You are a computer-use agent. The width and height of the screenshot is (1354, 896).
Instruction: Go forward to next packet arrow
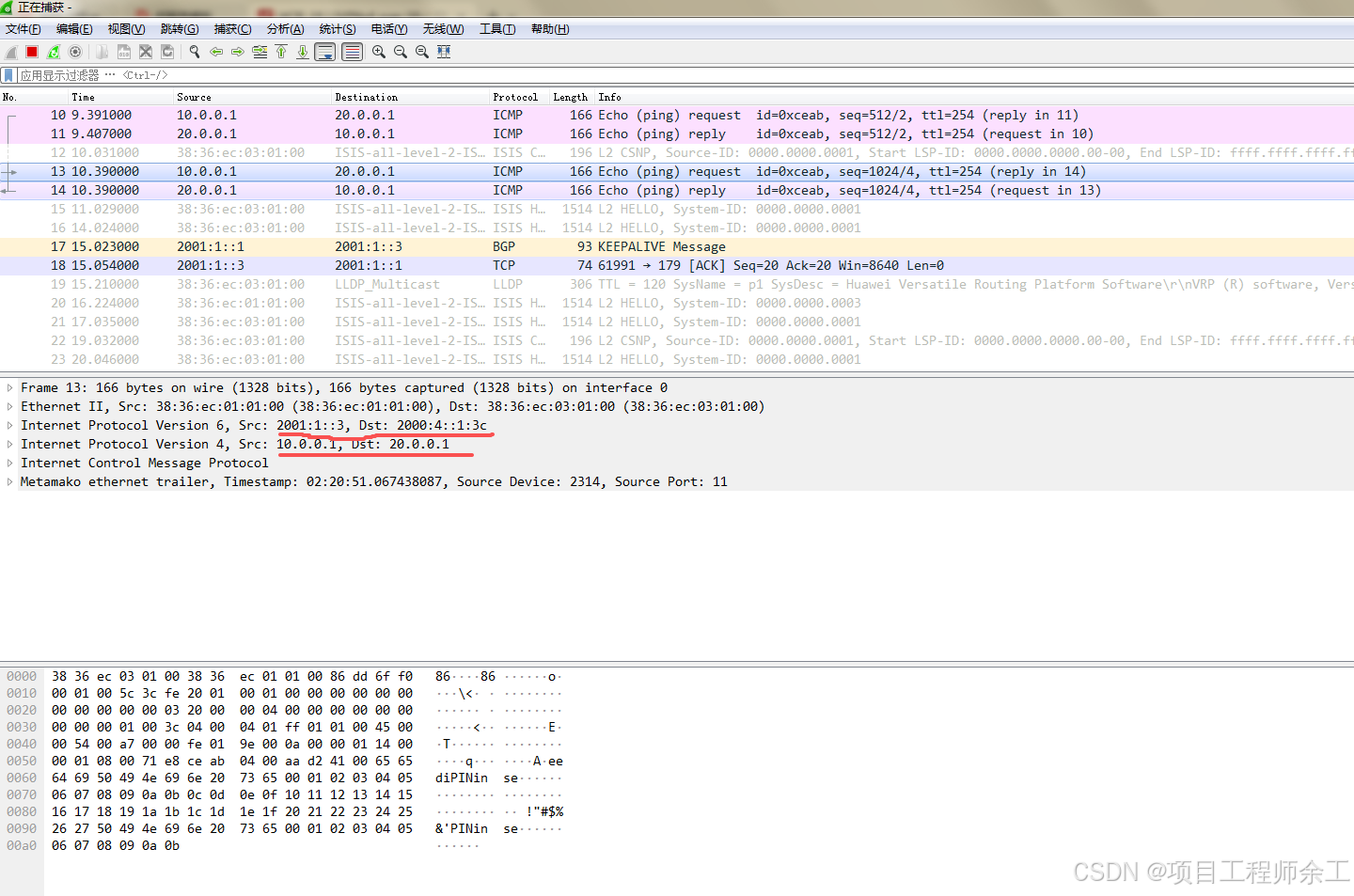click(238, 53)
